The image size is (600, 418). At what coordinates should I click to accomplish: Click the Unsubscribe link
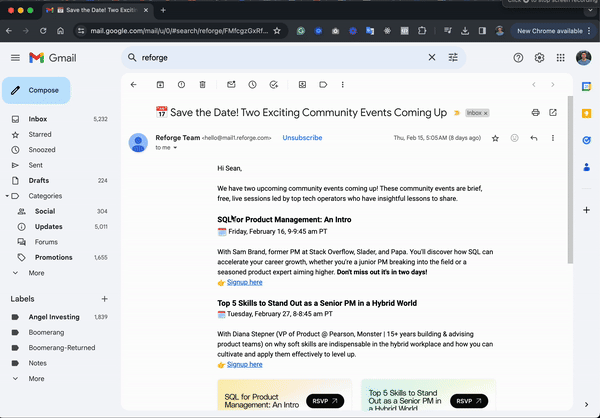(302, 137)
